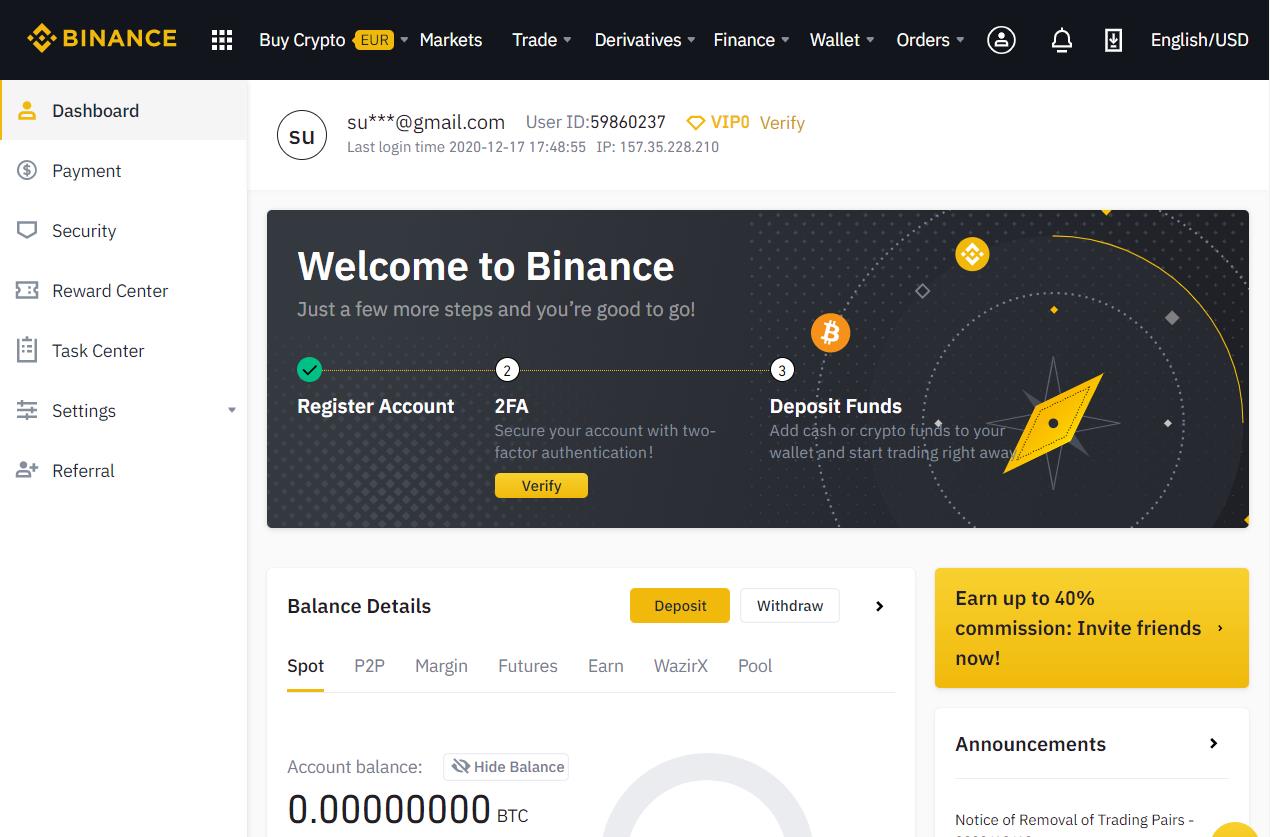Select the Dashboard sidebar item
This screenshot has height=837, width=1270.
123,110
